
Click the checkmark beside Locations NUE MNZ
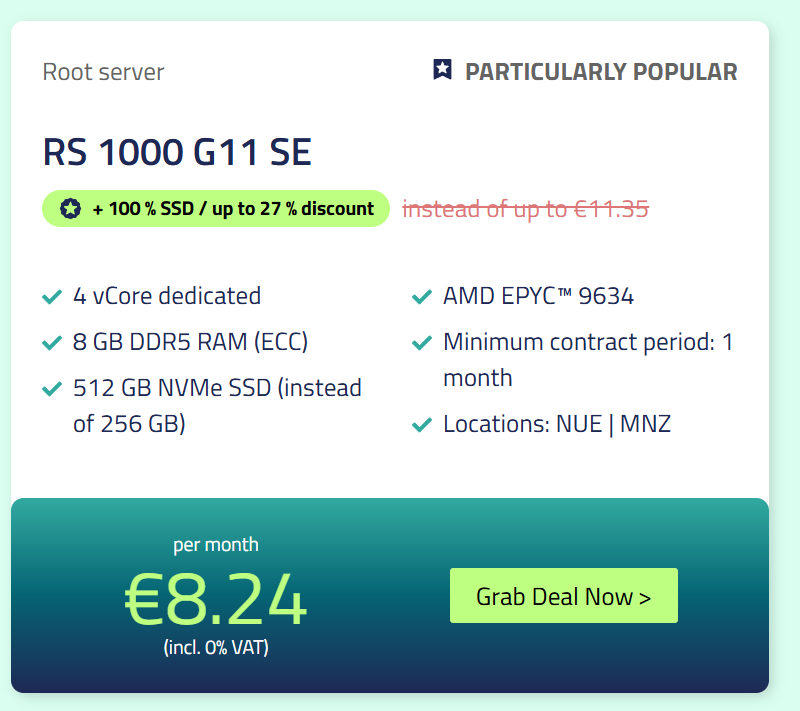pos(422,424)
